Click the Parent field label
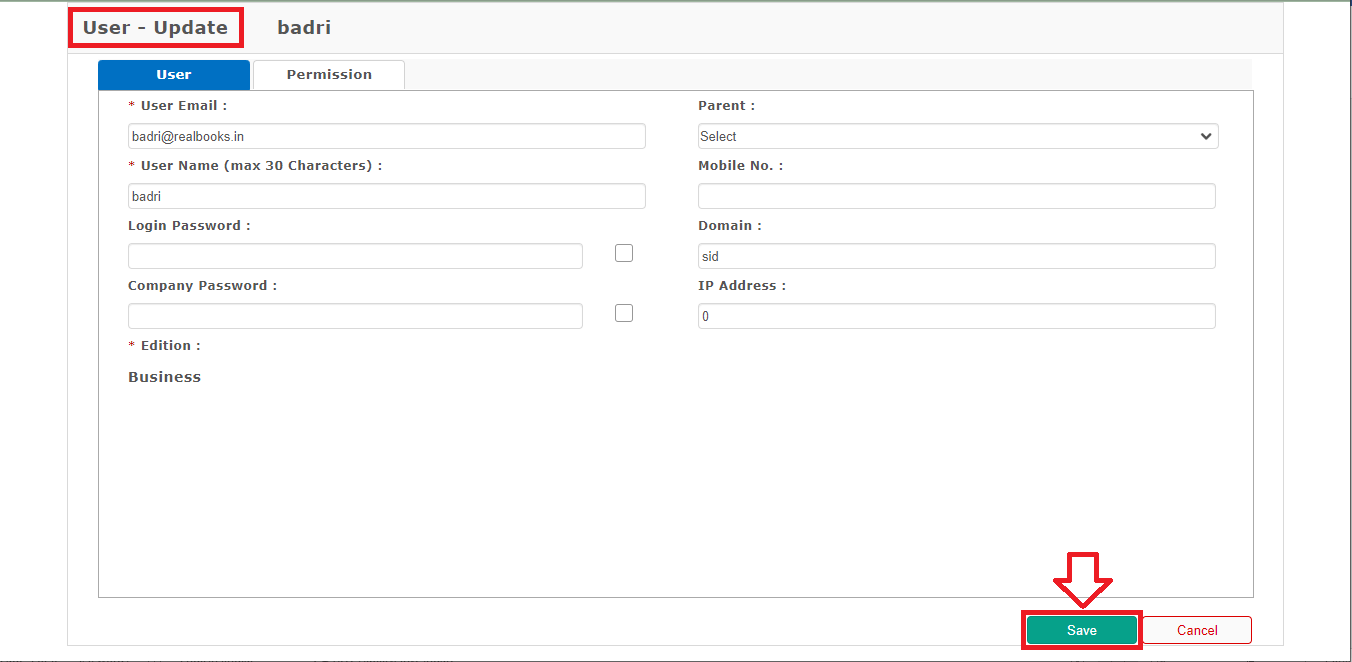1352x662 pixels. pos(726,106)
